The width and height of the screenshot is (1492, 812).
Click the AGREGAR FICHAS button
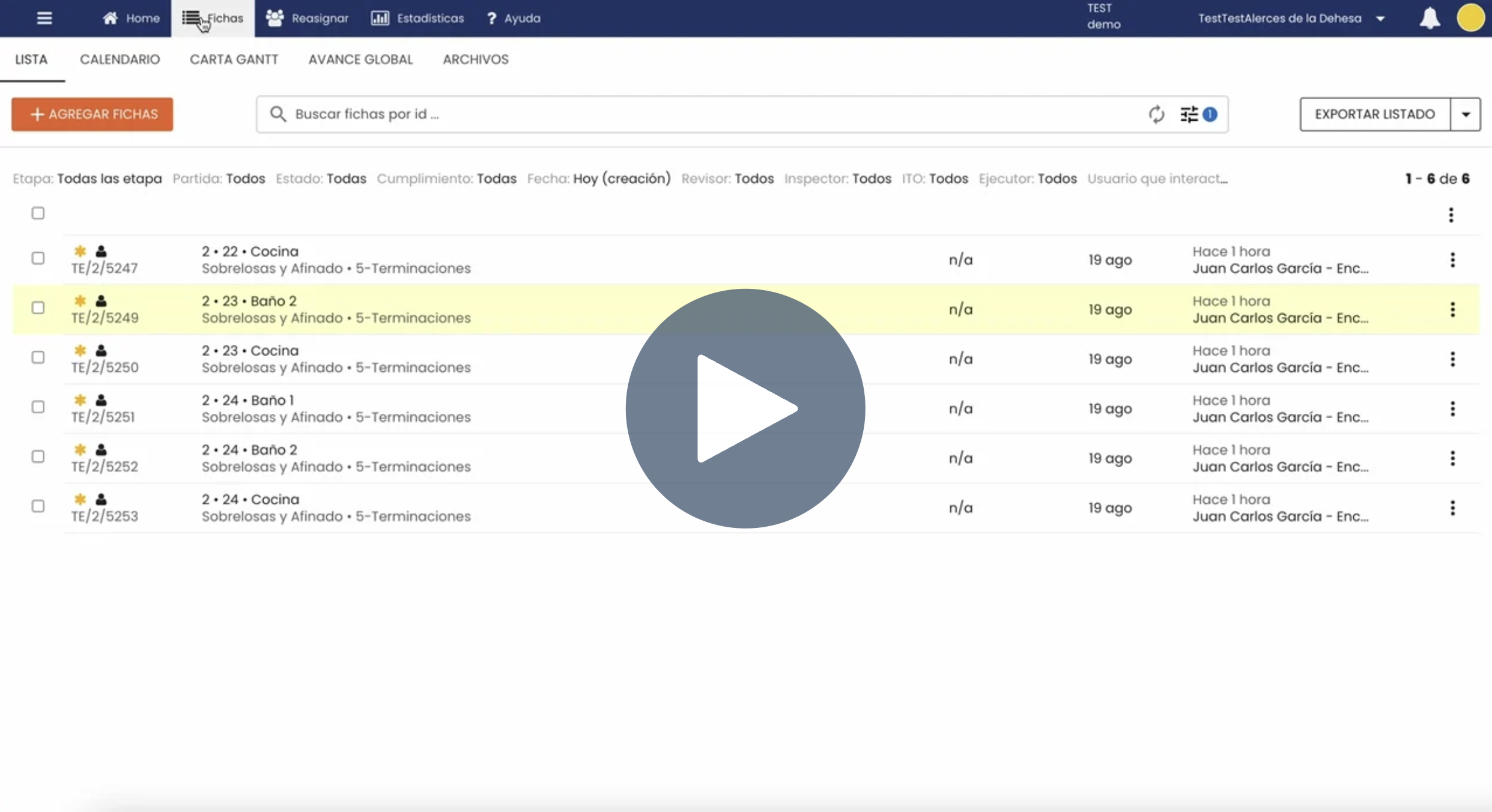(92, 114)
